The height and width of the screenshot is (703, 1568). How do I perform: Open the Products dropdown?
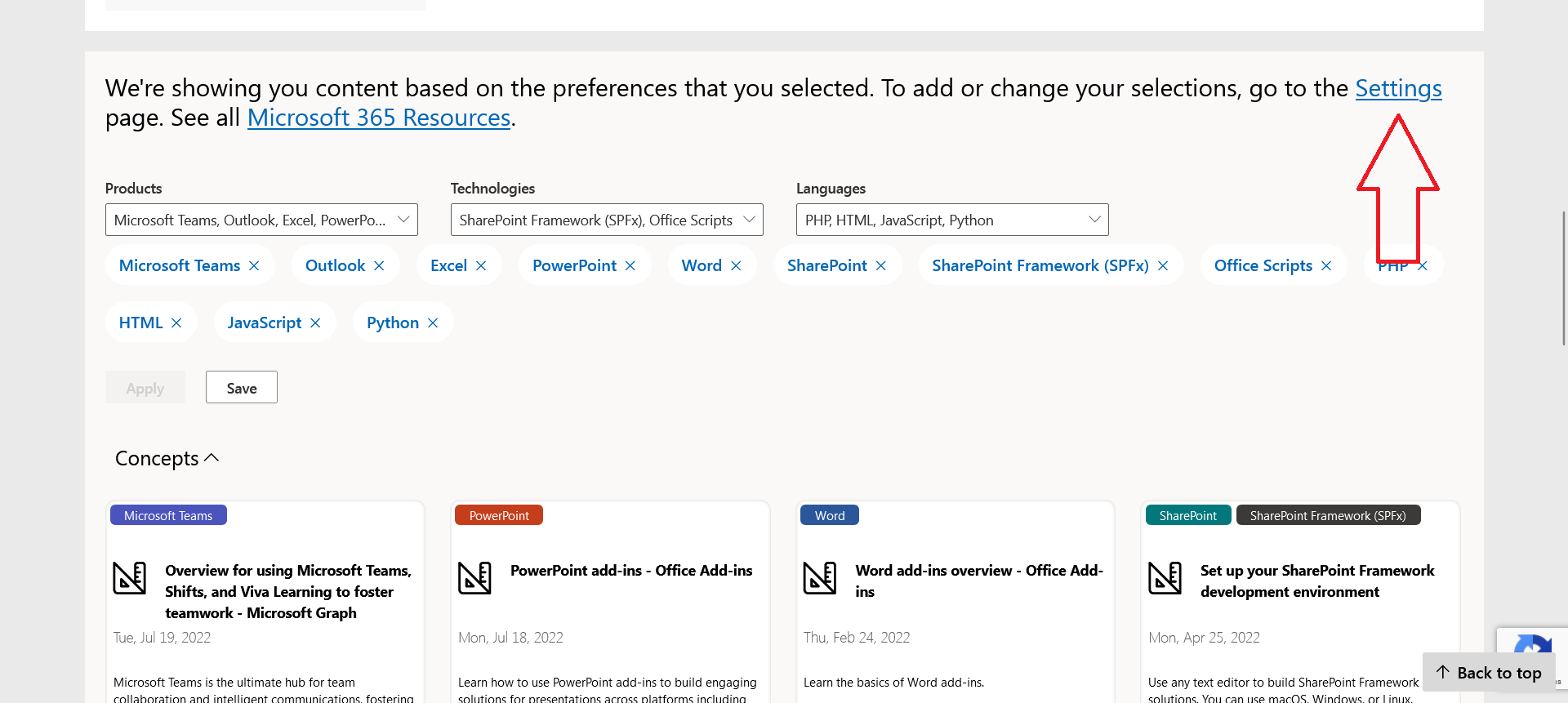click(x=261, y=220)
